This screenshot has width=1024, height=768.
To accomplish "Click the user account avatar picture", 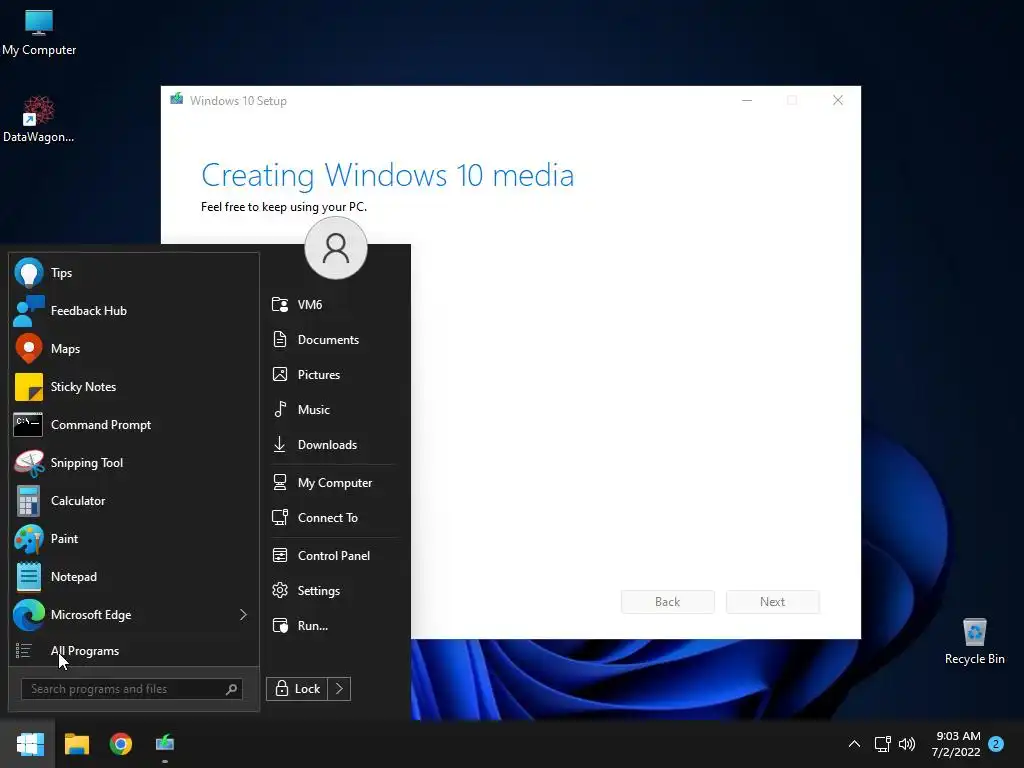I will coord(336,248).
